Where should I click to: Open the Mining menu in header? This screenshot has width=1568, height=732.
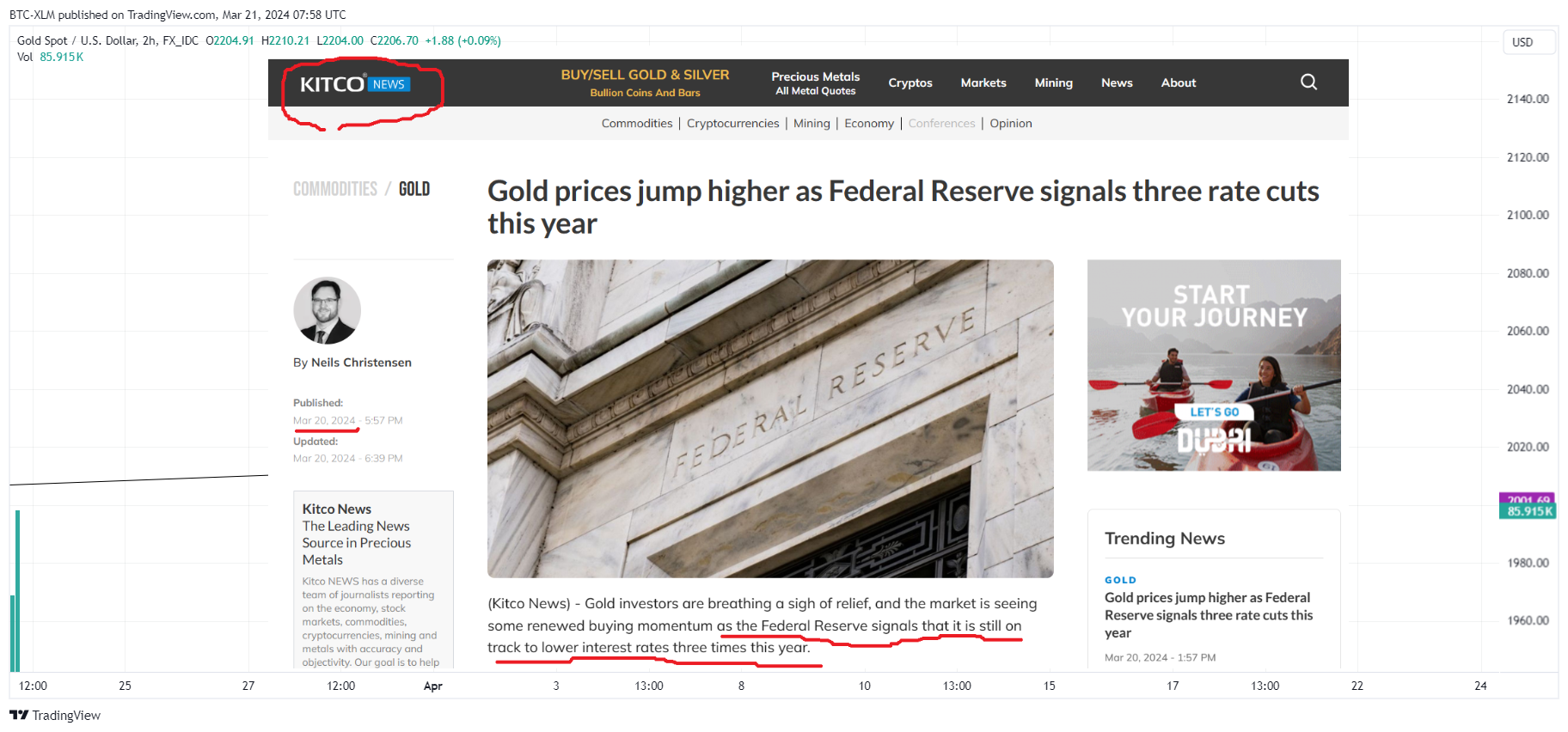tap(1054, 82)
